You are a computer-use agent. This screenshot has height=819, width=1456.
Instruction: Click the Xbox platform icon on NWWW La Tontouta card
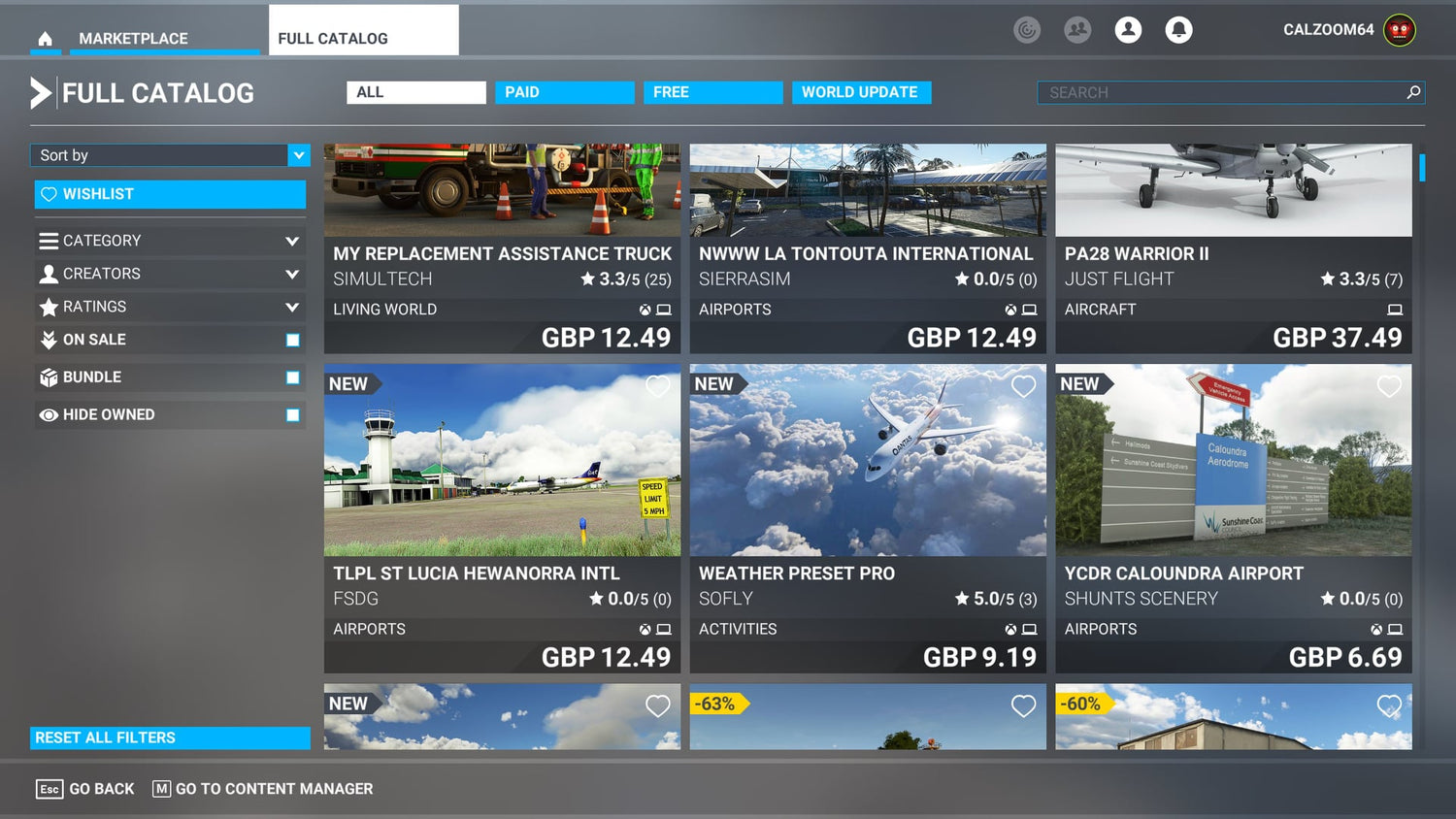[1009, 310]
